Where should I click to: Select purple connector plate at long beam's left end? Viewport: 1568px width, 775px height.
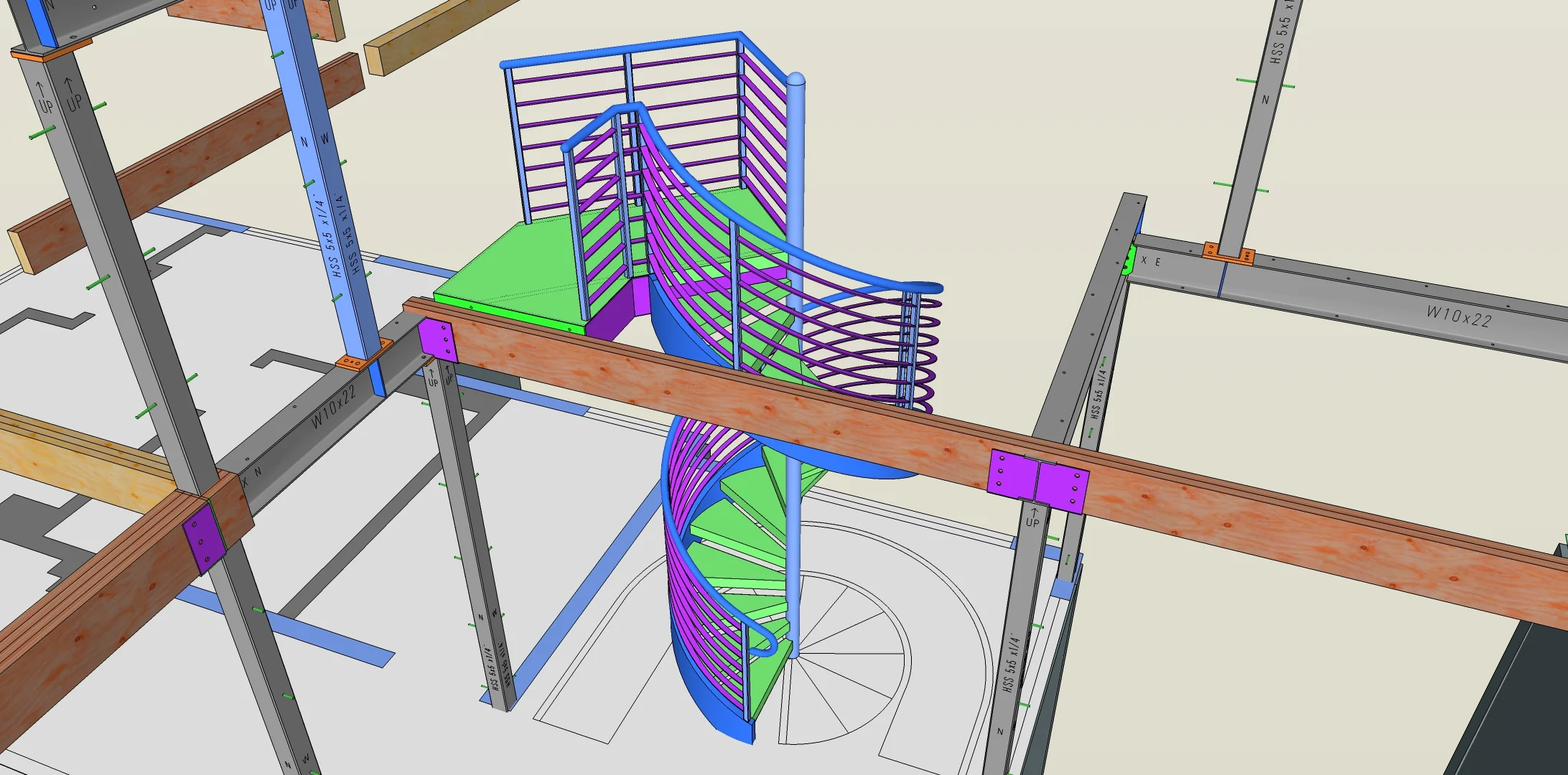[x=437, y=340]
